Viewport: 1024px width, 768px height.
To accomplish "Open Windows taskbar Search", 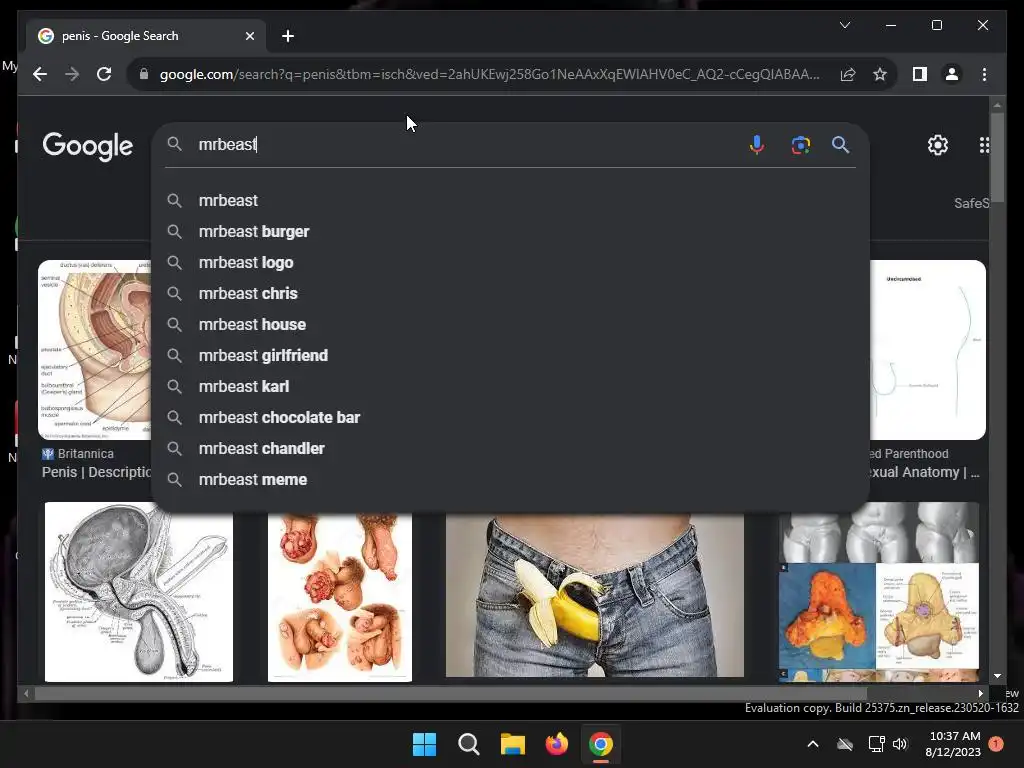I will pos(468,744).
